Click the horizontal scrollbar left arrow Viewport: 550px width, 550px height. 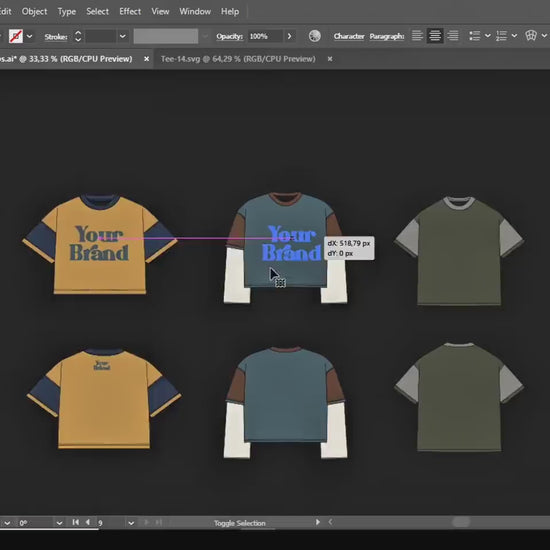click(x=330, y=522)
